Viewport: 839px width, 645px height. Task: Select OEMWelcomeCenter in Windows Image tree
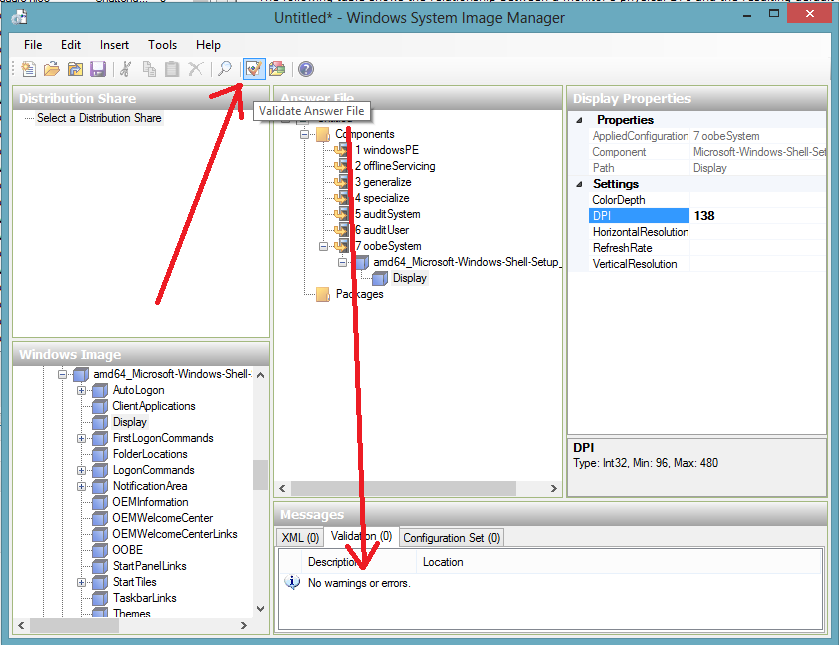(163, 518)
